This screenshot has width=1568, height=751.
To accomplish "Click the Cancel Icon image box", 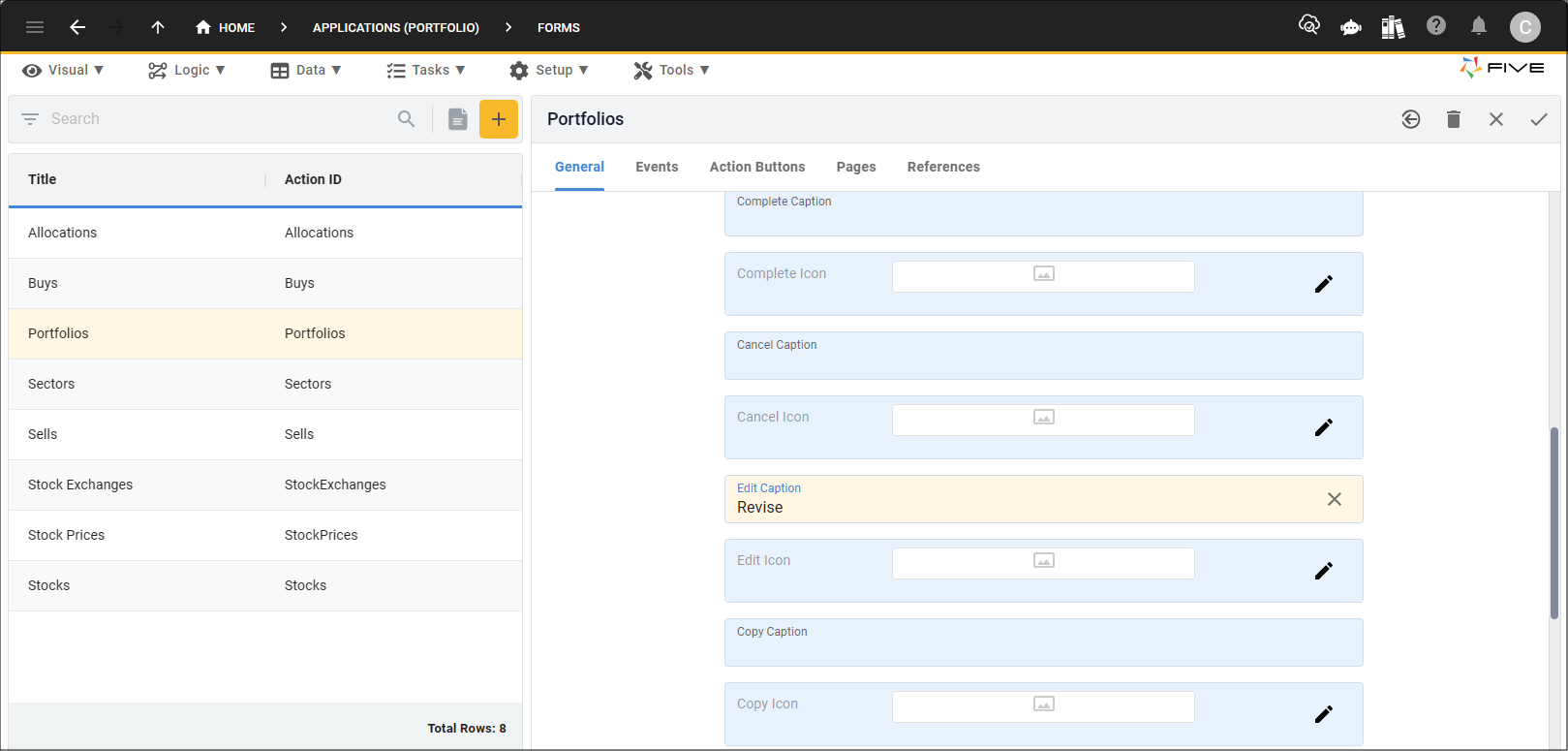I will pyautogui.click(x=1043, y=420).
